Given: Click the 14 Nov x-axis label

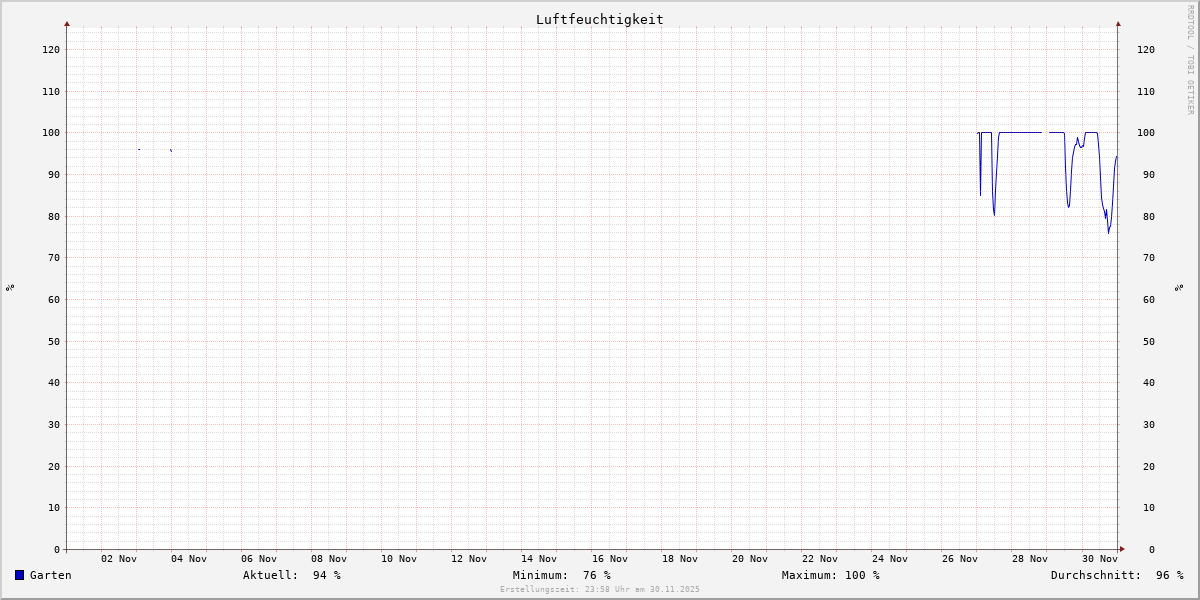Looking at the screenshot, I should (539, 558).
